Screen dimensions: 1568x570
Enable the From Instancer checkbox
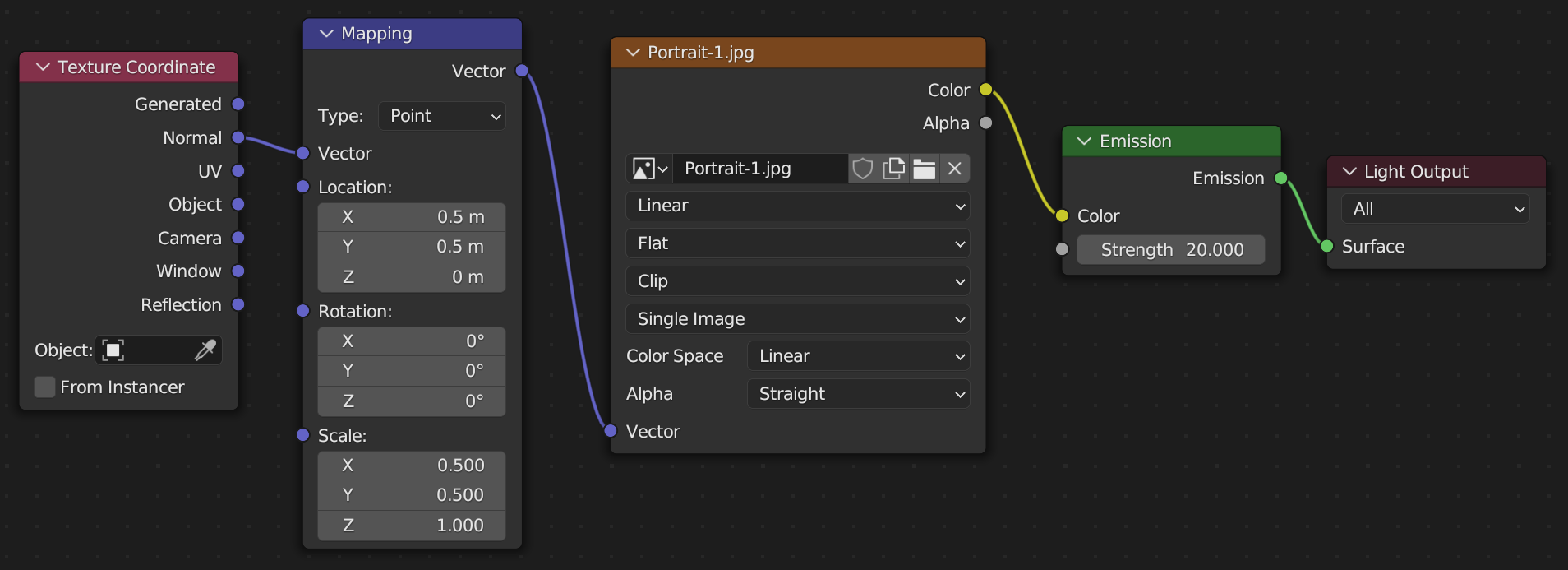(45, 387)
